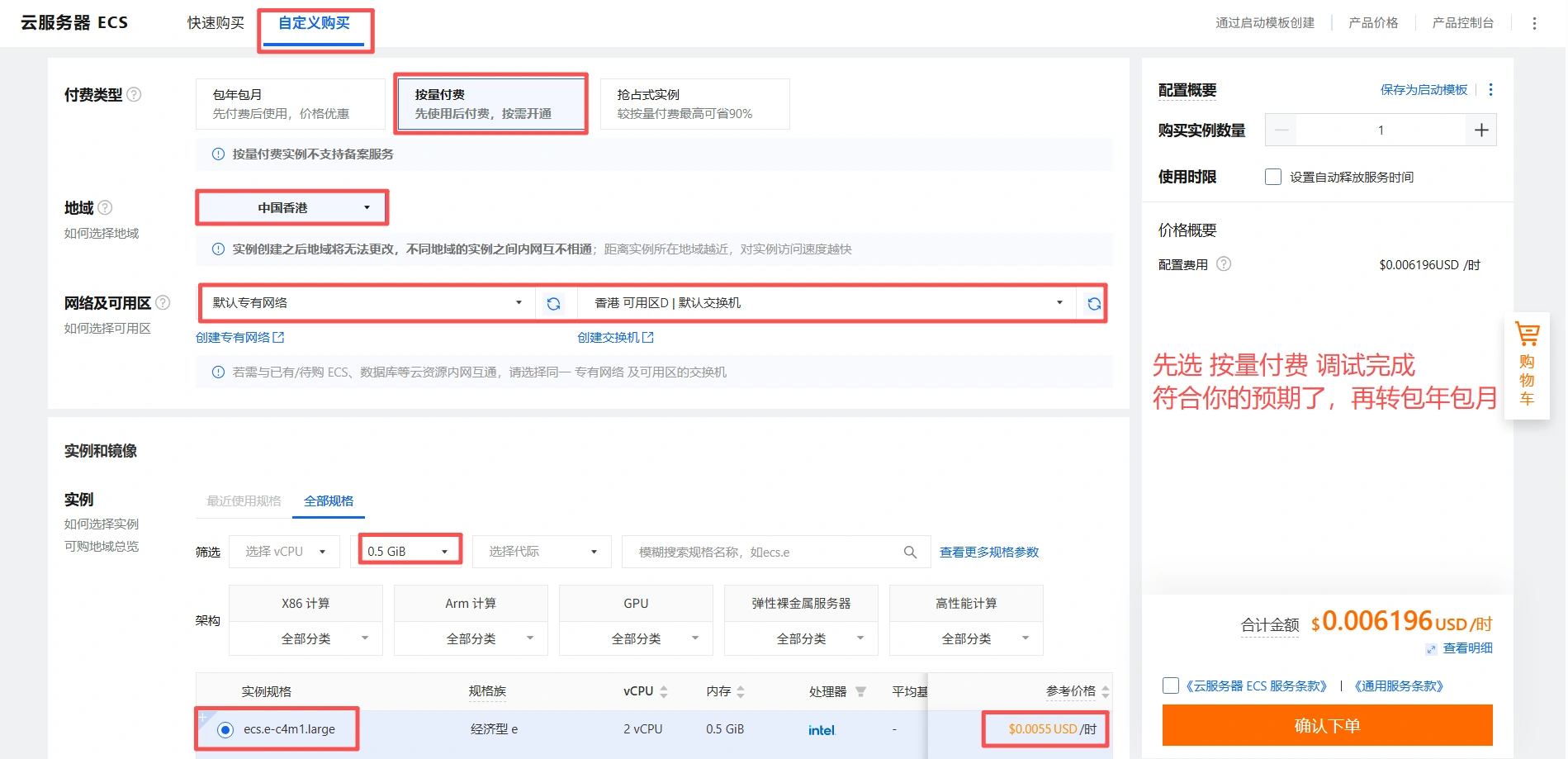Expand 全部分类 under GPU
1568x759 pixels.
click(x=636, y=638)
